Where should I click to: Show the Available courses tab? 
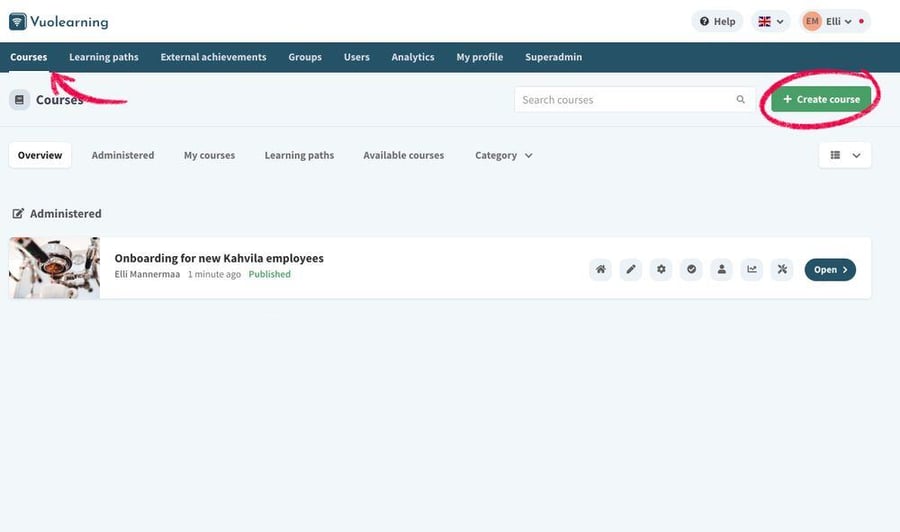[404, 155]
